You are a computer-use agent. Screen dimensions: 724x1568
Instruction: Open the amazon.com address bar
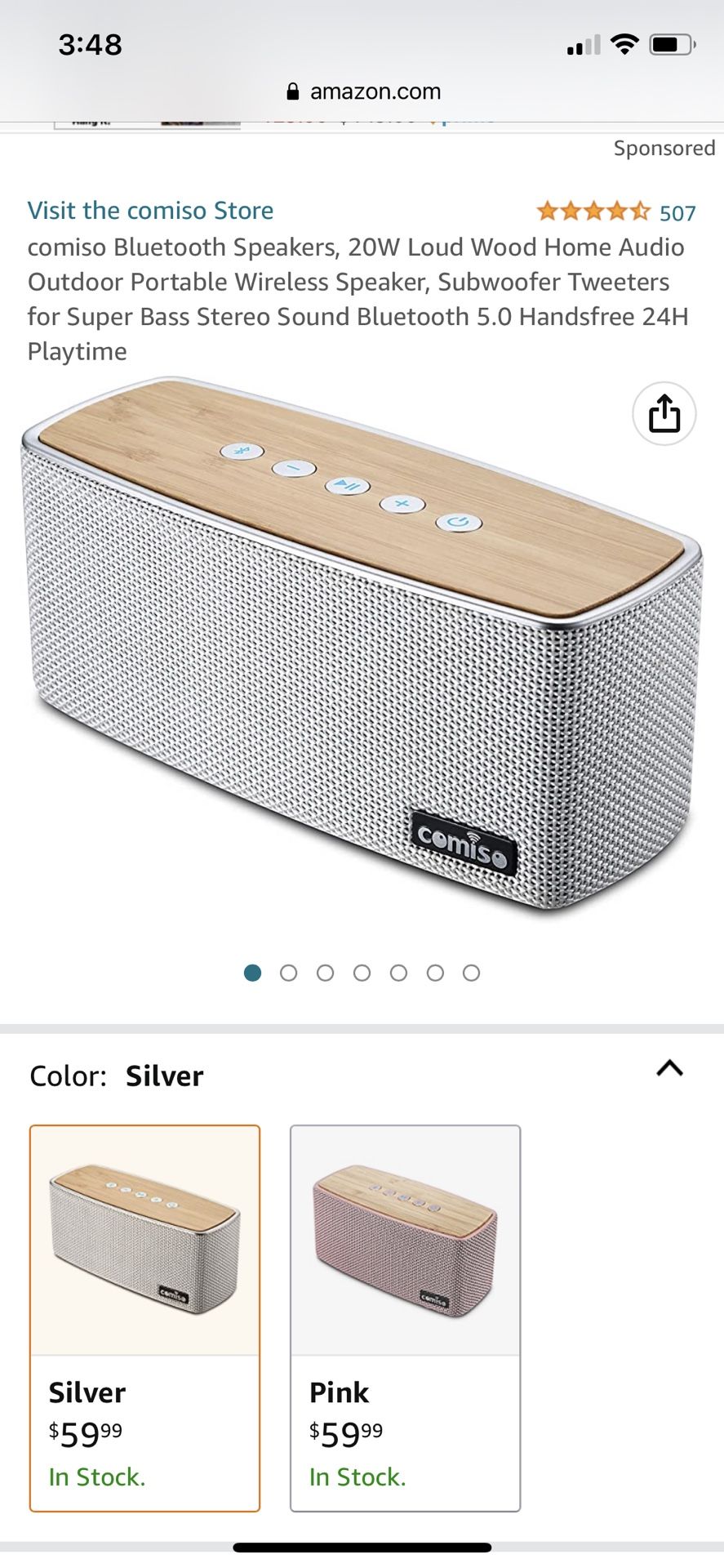(x=363, y=91)
